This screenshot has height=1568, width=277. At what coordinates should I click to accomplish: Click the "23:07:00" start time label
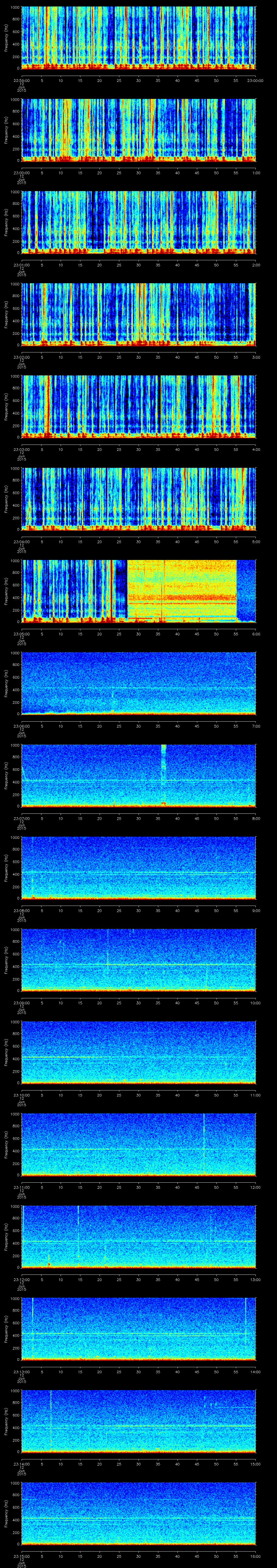21,818
